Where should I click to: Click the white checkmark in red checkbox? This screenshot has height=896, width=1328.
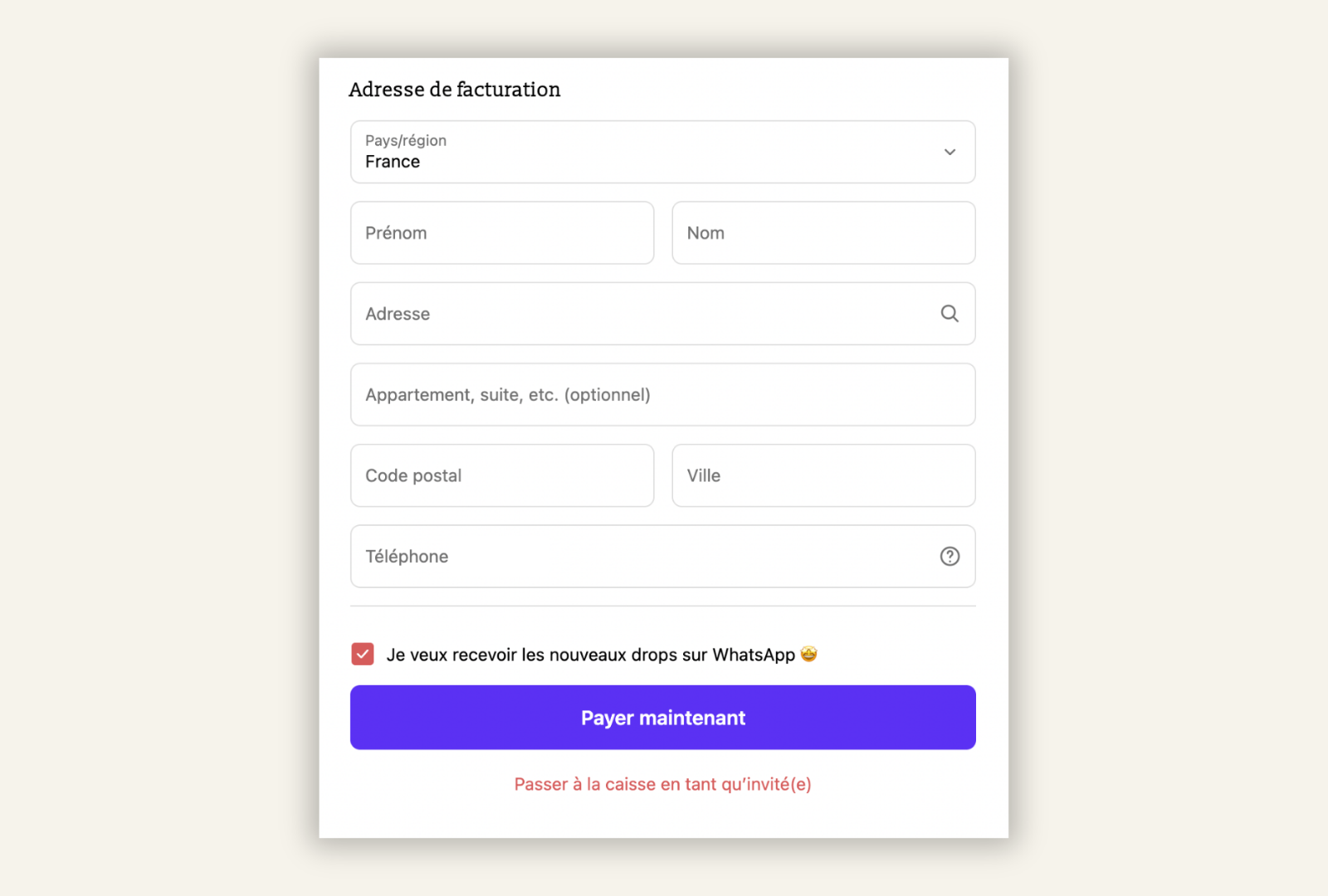(363, 655)
